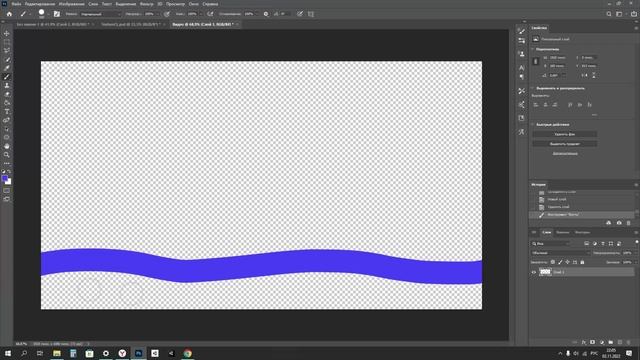Select the Brush tool in left toolbar
640x360 pixels.
(7, 77)
